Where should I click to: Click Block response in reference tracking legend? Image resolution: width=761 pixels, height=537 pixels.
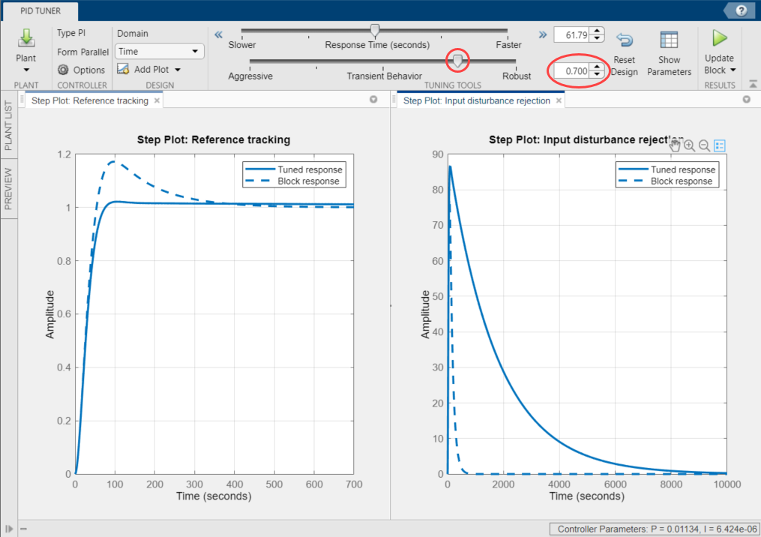pyautogui.click(x=308, y=181)
